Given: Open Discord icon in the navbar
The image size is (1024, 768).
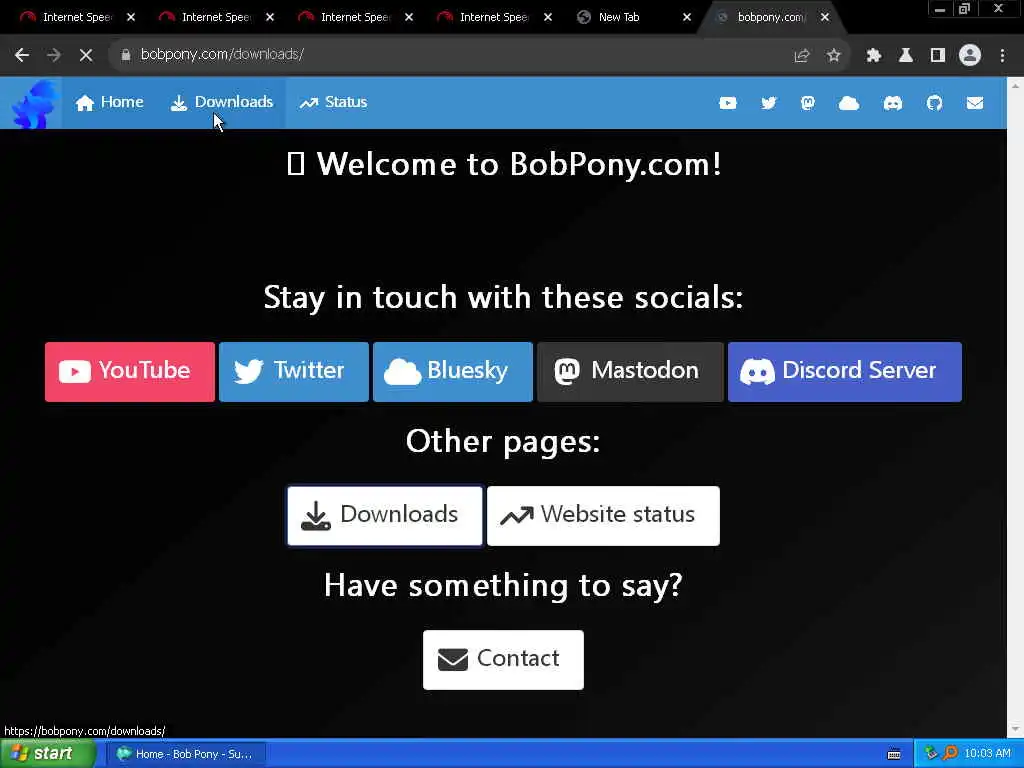Looking at the screenshot, I should click(x=893, y=103).
